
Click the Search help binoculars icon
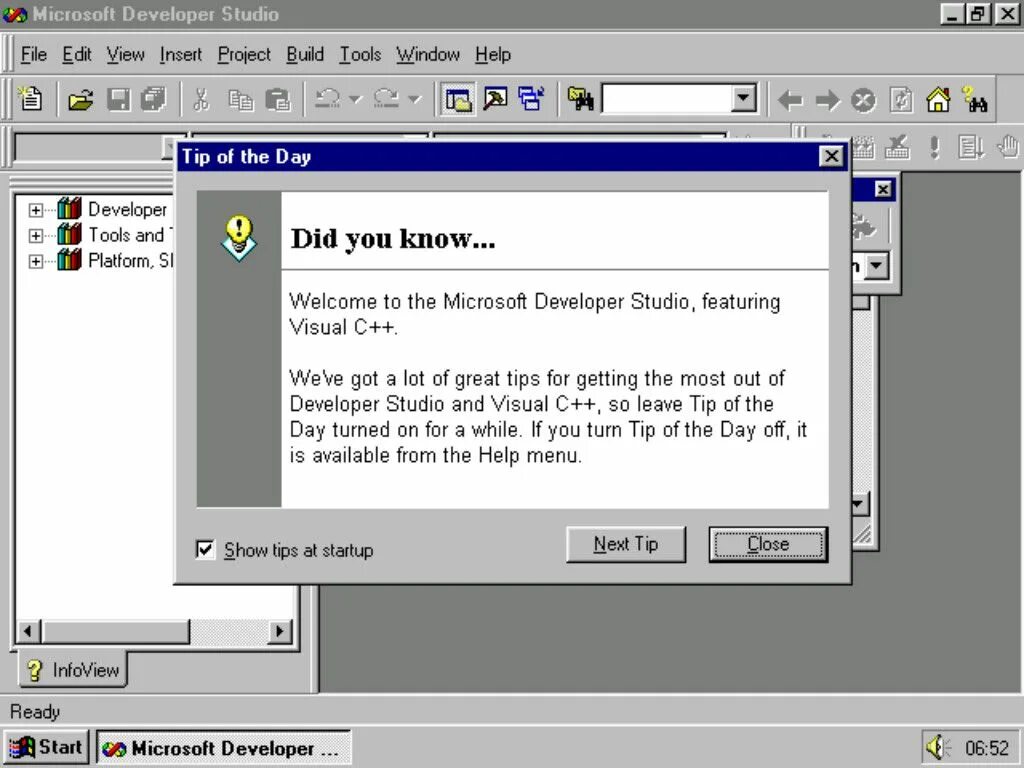click(975, 100)
